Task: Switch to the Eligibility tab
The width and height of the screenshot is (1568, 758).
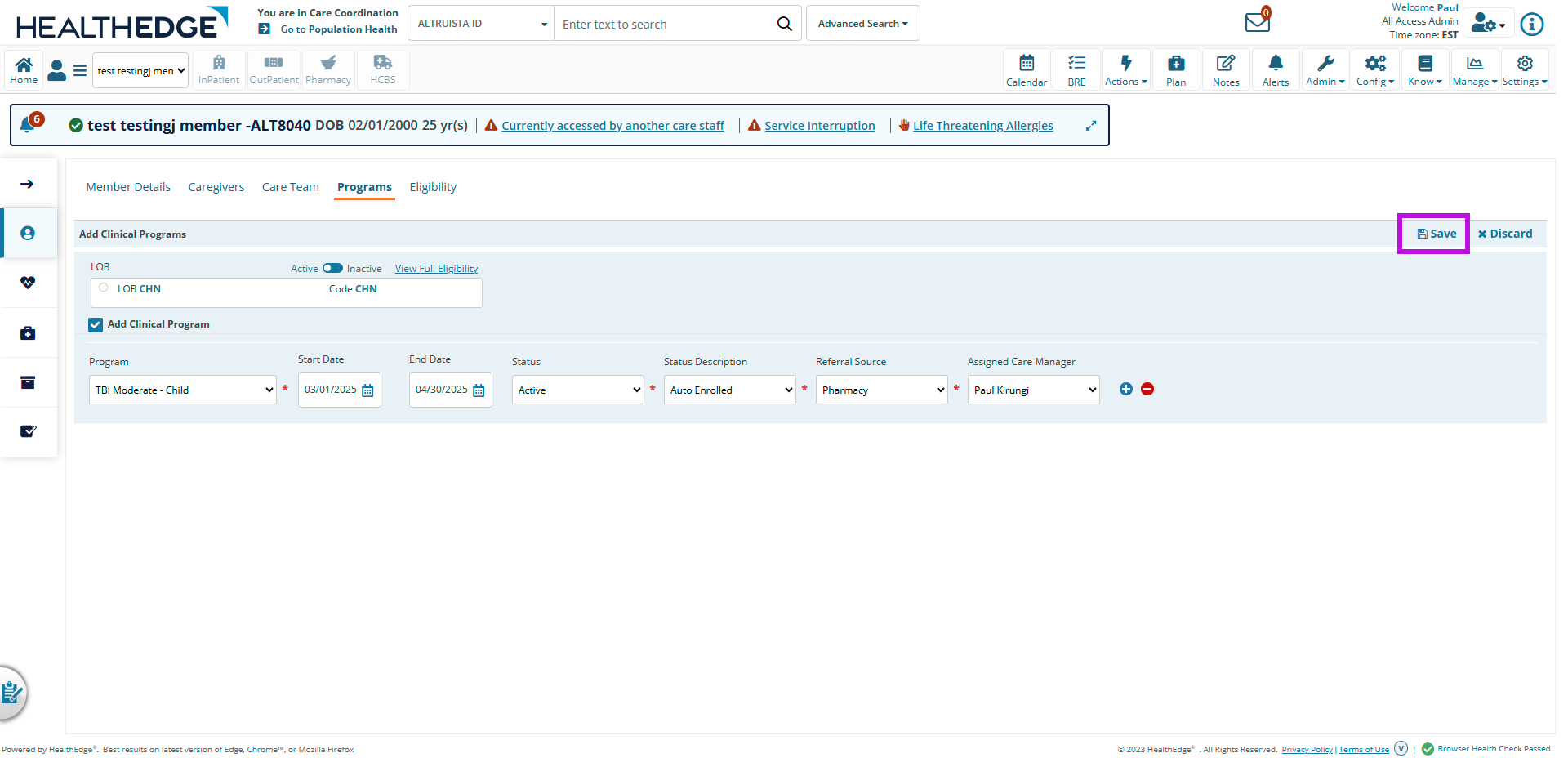Action: coord(433,187)
